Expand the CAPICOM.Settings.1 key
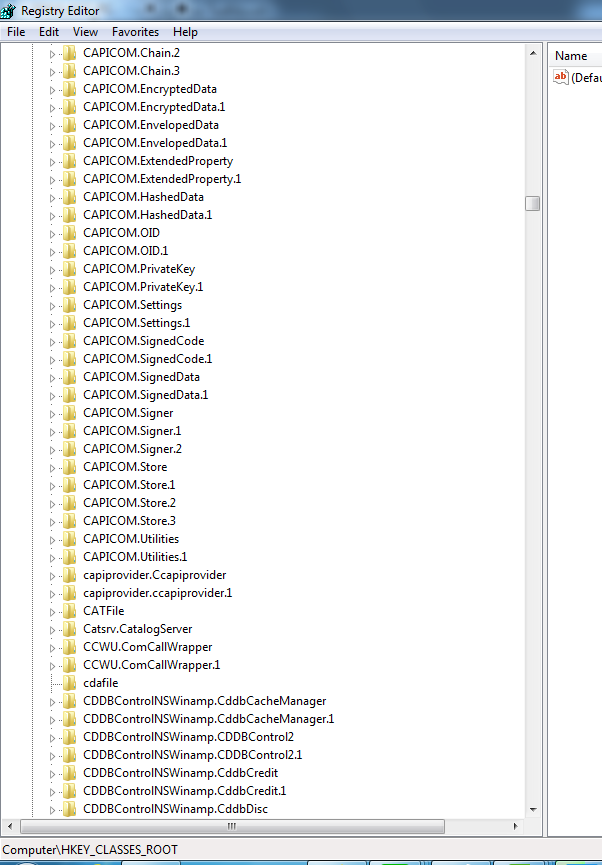The width and height of the screenshot is (602, 865). (x=52, y=324)
